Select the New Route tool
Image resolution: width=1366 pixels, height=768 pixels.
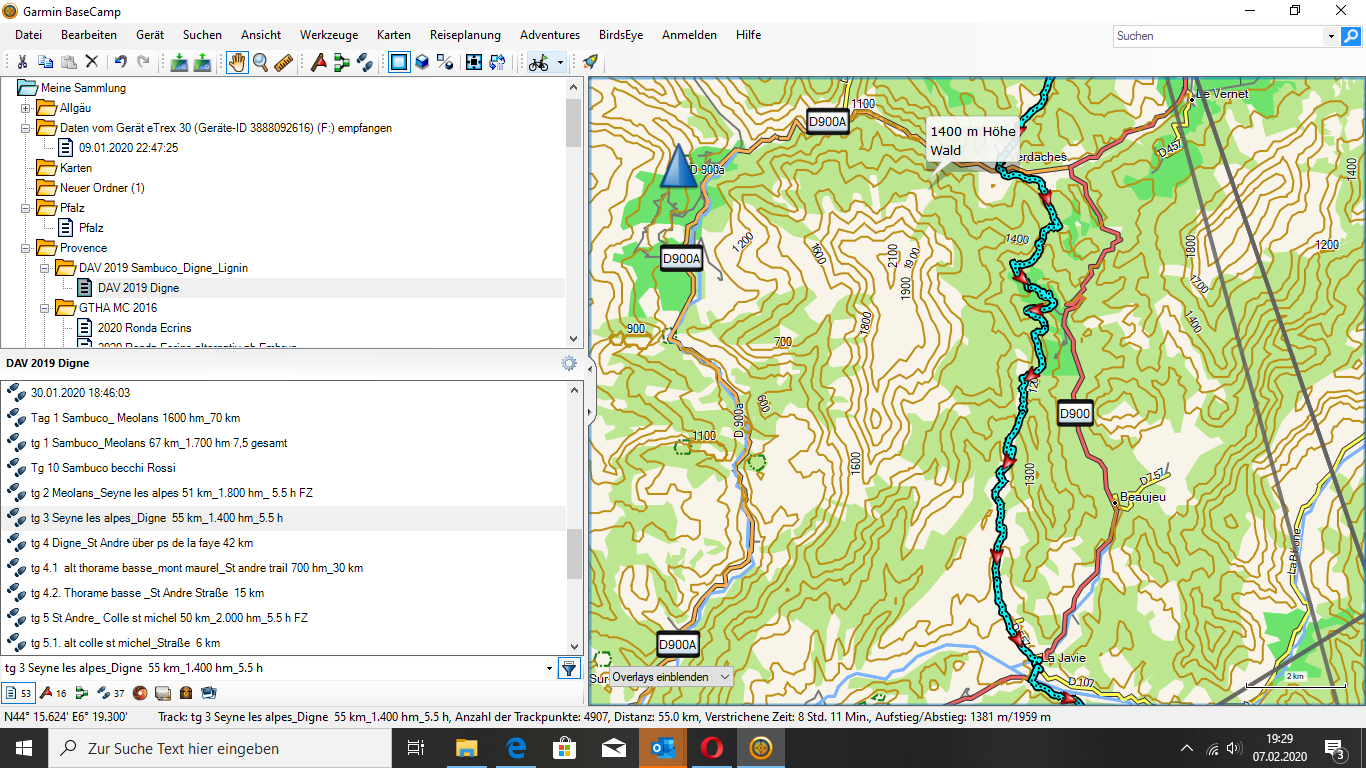point(342,62)
